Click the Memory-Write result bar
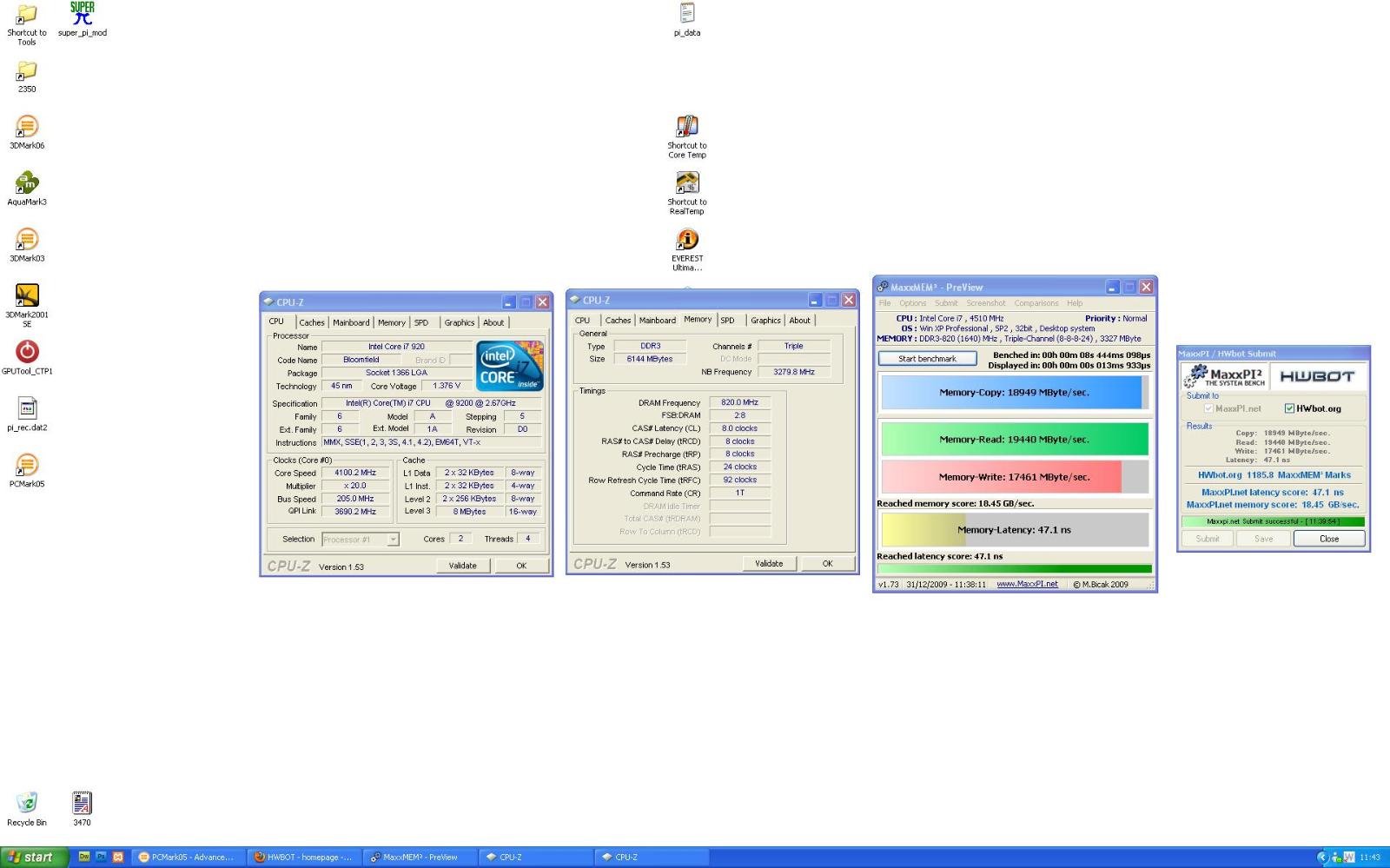The height and width of the screenshot is (868, 1390). coord(1015,477)
